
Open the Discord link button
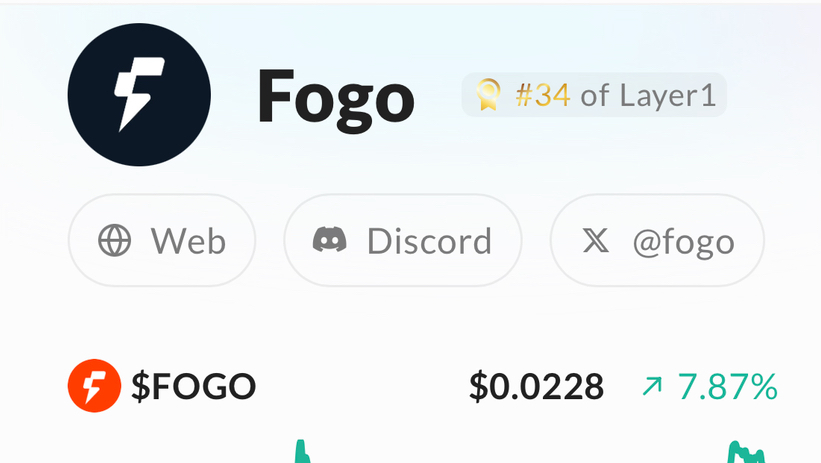pos(403,240)
